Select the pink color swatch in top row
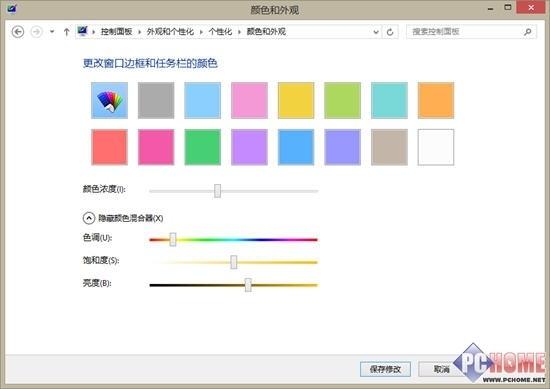Screen dimensions: 550x389 pos(249,100)
